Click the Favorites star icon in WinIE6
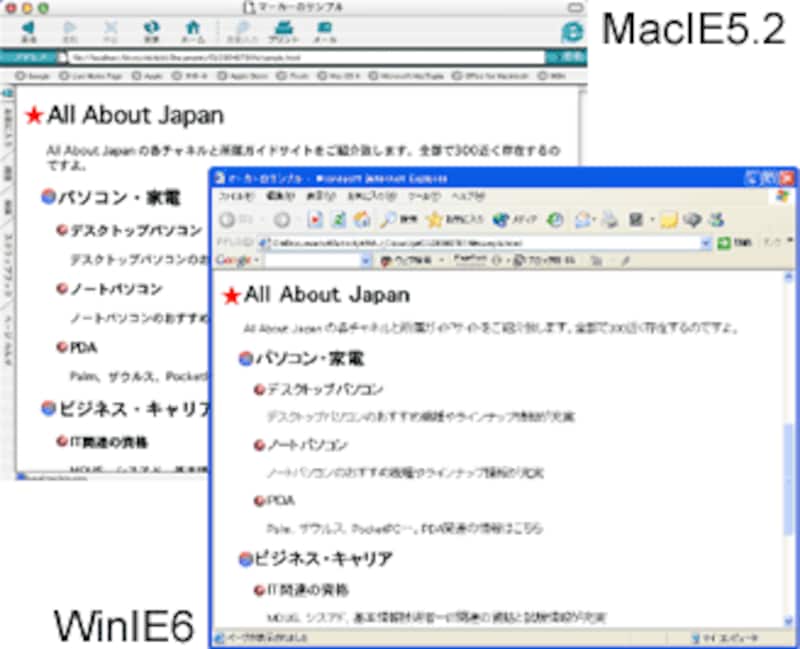The width and height of the screenshot is (800, 649). click(434, 217)
